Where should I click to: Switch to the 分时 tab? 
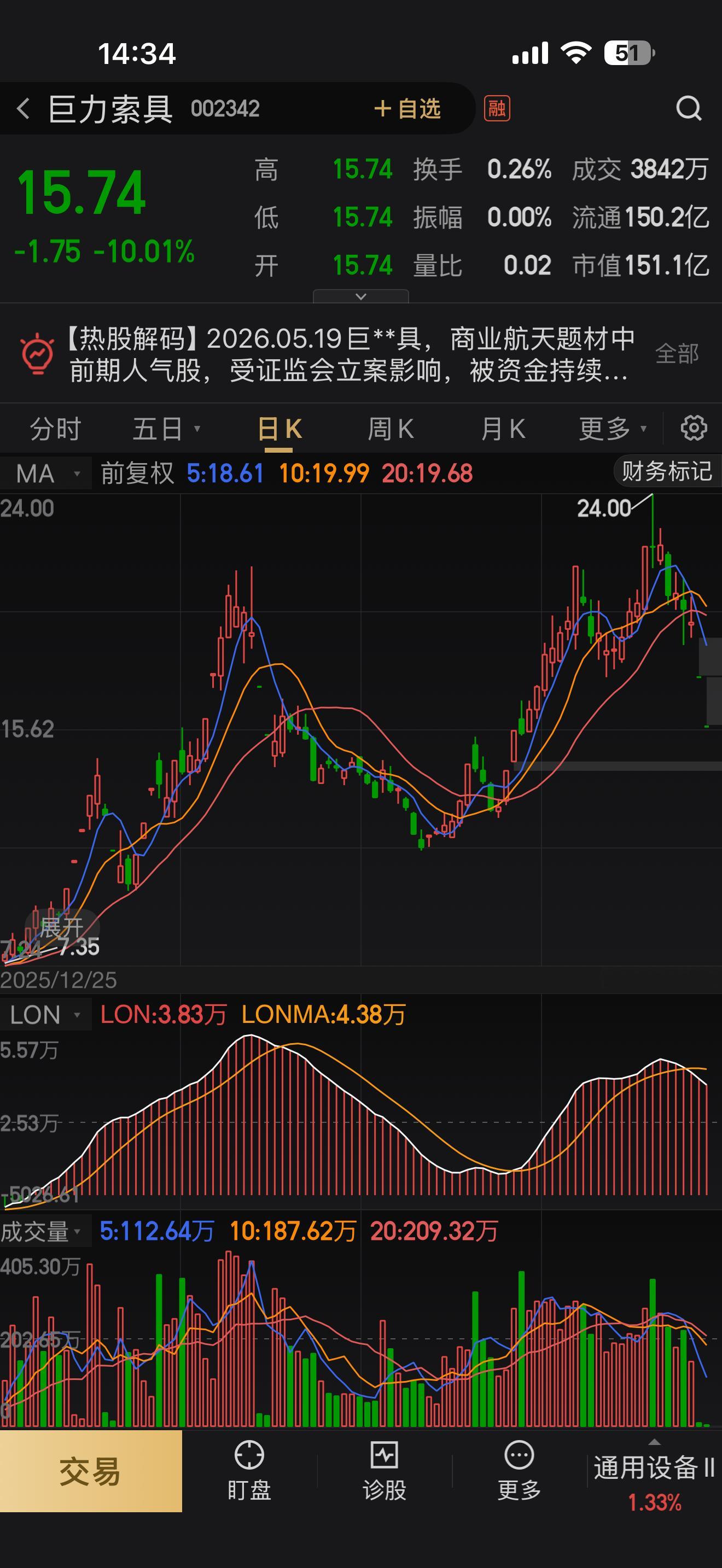[x=55, y=429]
